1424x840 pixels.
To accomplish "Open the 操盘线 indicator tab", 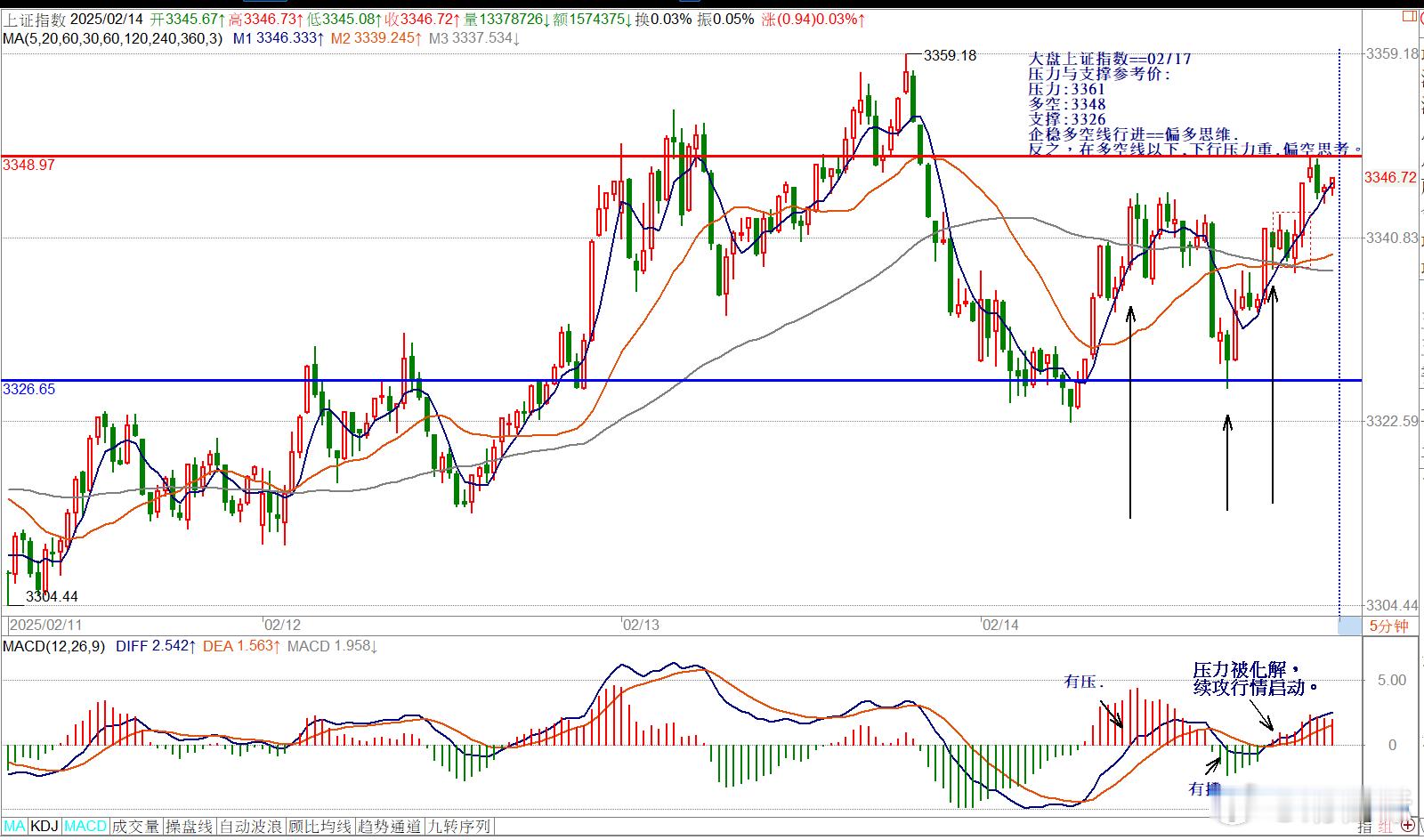I will pos(190,826).
